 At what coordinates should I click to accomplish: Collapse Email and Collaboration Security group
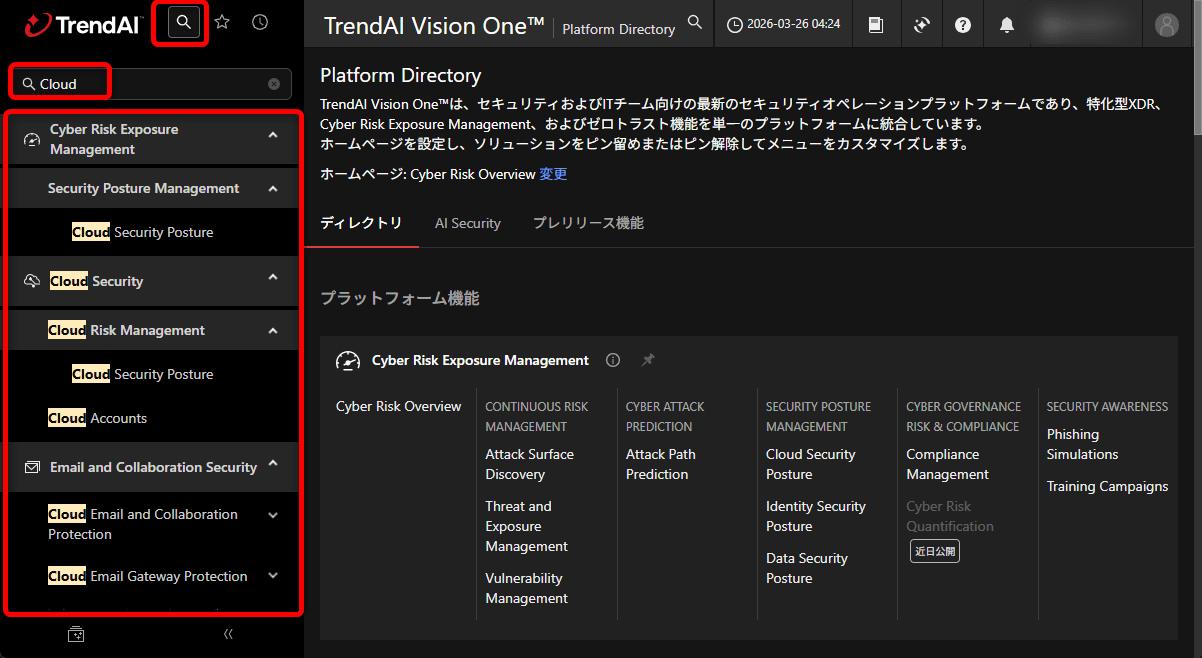click(x=273, y=463)
